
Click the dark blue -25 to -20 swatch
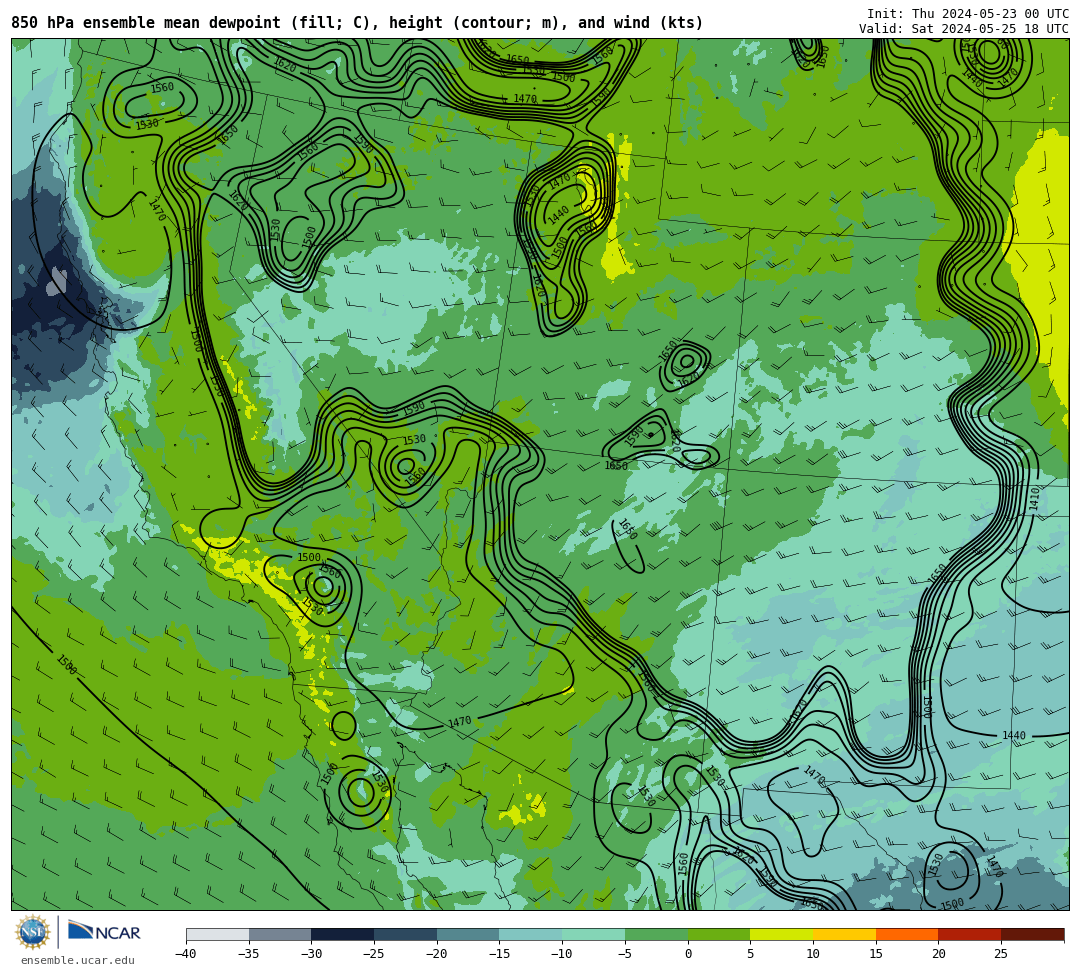406,934
